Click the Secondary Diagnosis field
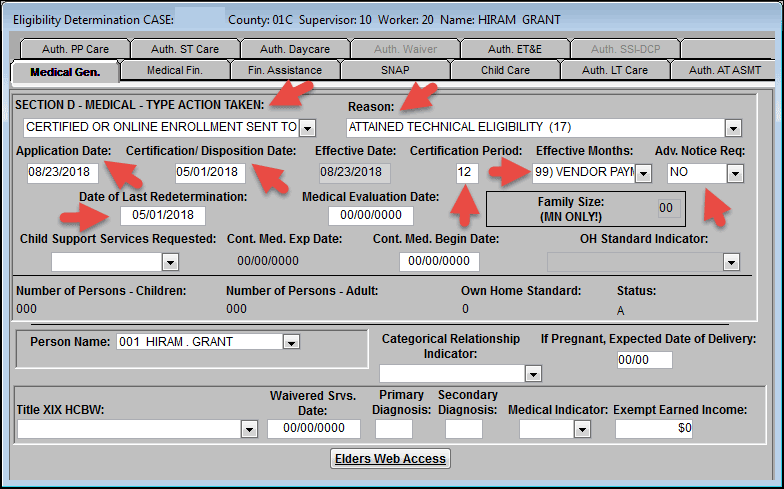This screenshot has width=784, height=489. [x=464, y=429]
